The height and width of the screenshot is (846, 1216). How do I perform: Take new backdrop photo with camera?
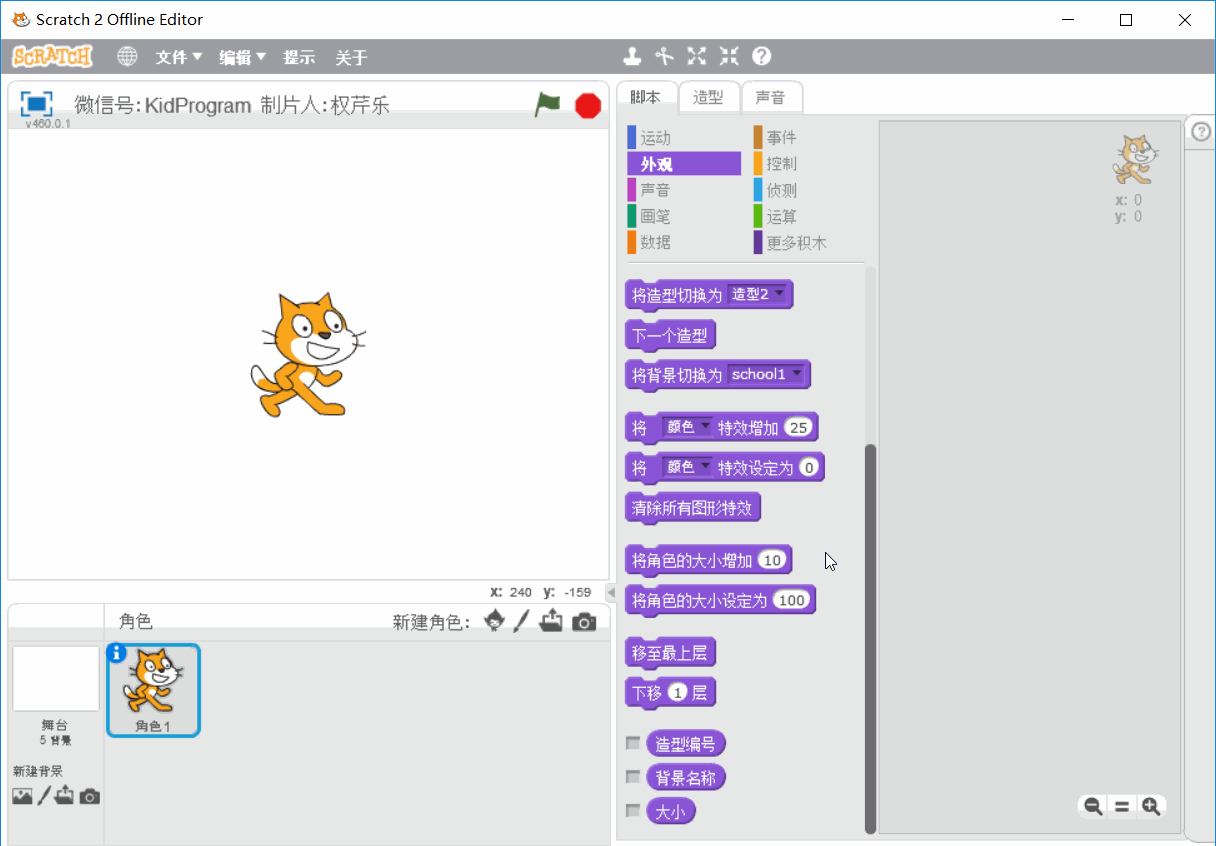(x=90, y=797)
